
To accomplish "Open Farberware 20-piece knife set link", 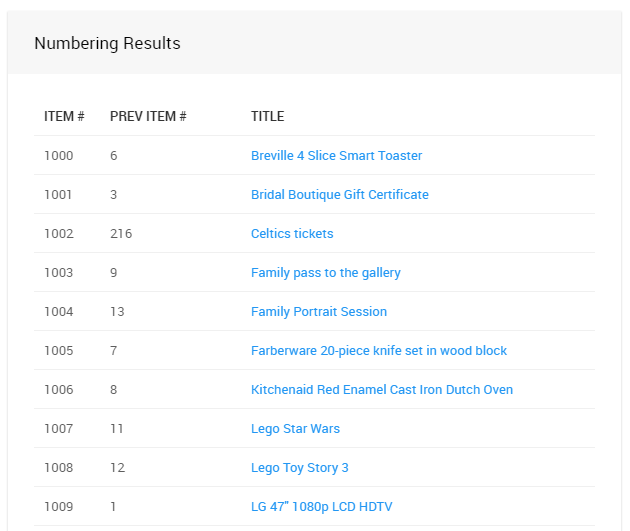I will [378, 351].
